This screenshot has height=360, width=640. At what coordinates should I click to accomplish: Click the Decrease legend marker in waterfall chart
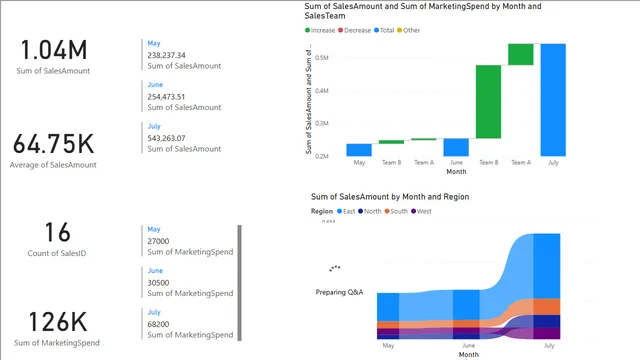point(340,30)
